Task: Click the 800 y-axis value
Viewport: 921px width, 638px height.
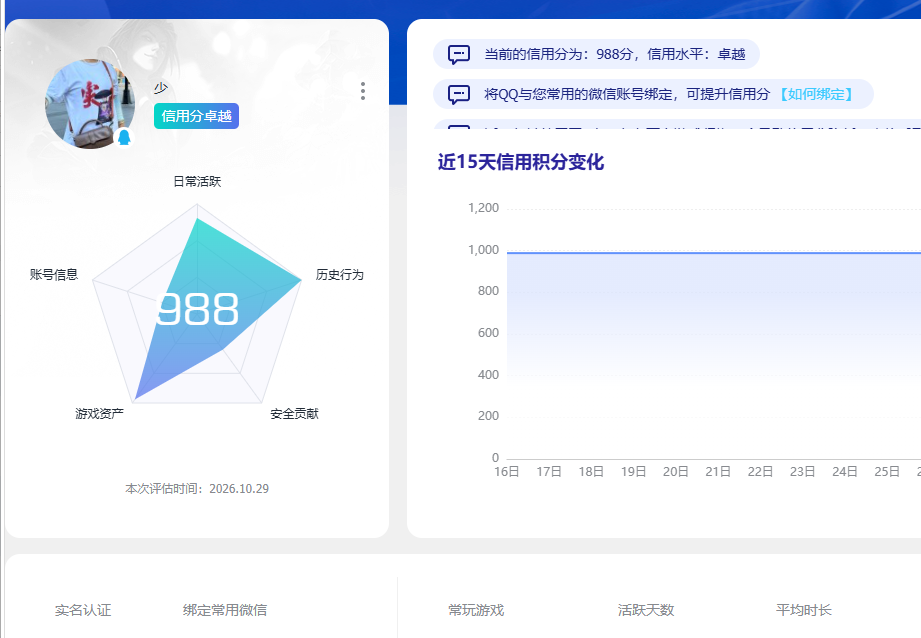Action: coord(488,291)
